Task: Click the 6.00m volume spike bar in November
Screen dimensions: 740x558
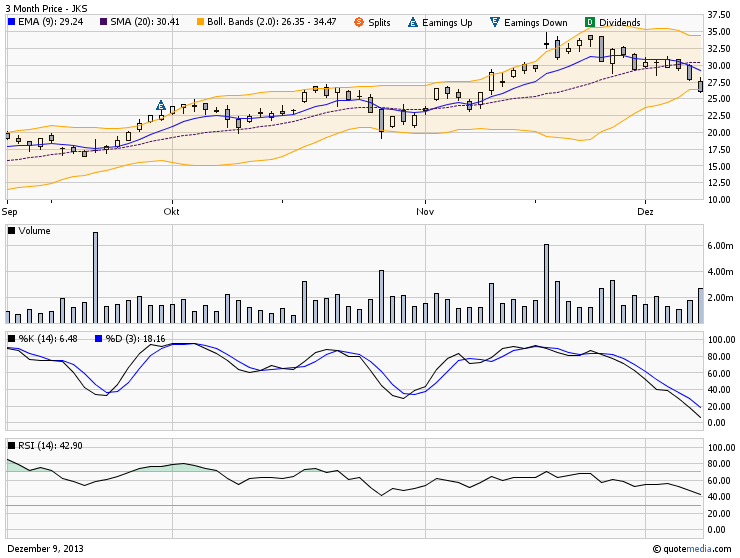Action: [547, 284]
